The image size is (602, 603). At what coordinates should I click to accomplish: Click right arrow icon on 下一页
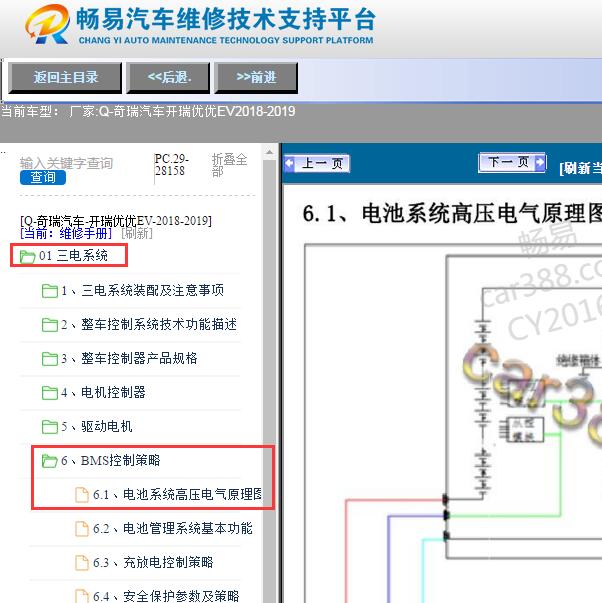(540, 162)
